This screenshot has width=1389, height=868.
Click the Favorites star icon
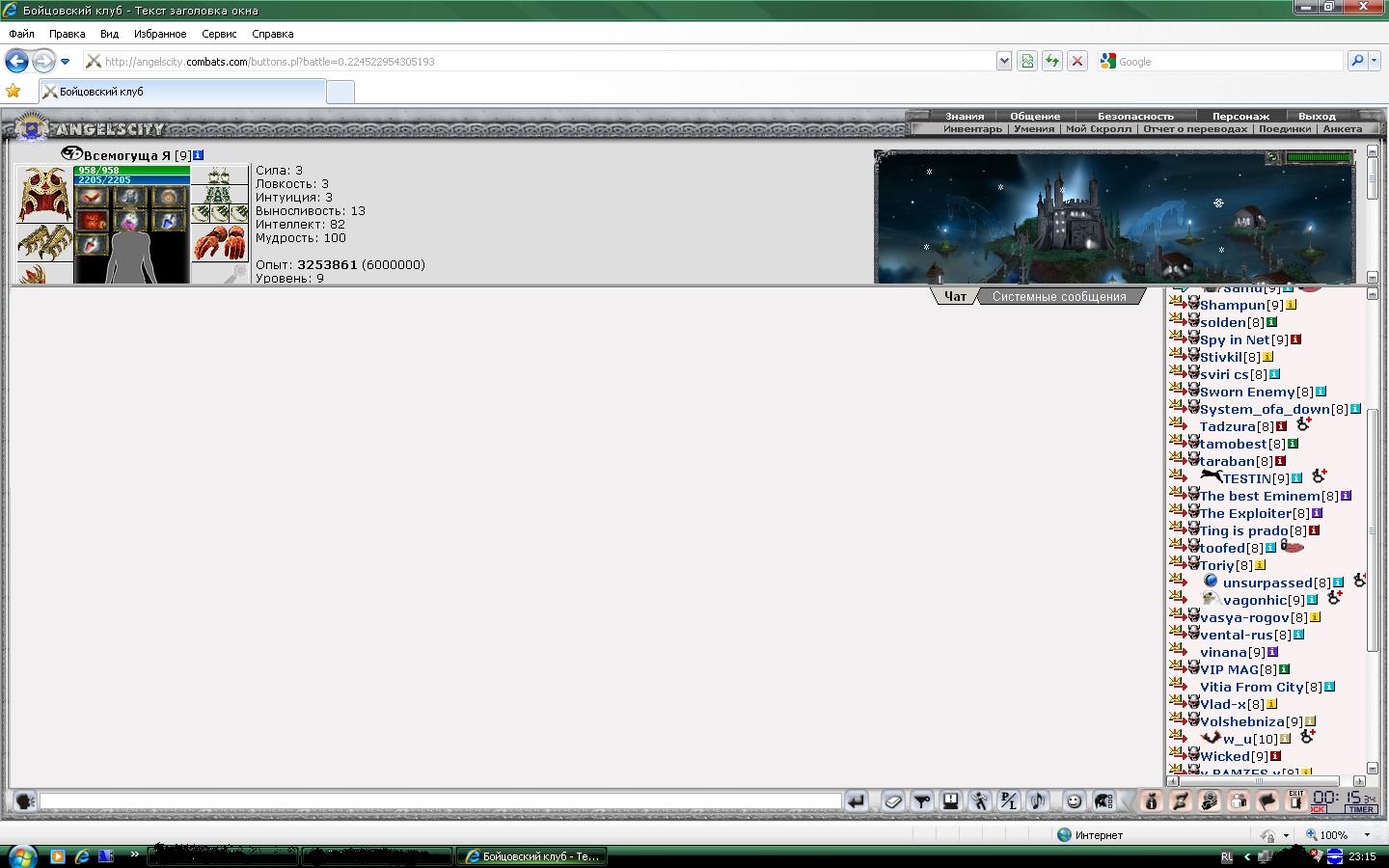pyautogui.click(x=14, y=91)
